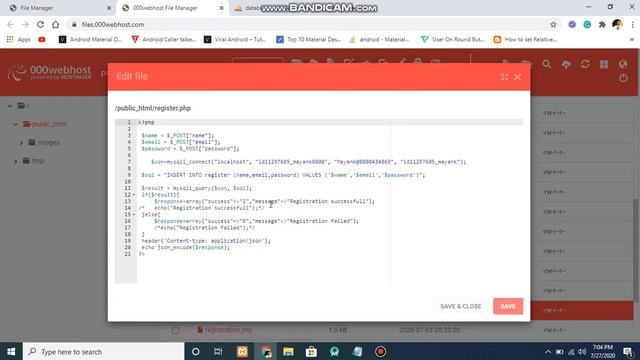Show hidden tray icons chevron
The width and height of the screenshot is (640, 360).
point(548,352)
